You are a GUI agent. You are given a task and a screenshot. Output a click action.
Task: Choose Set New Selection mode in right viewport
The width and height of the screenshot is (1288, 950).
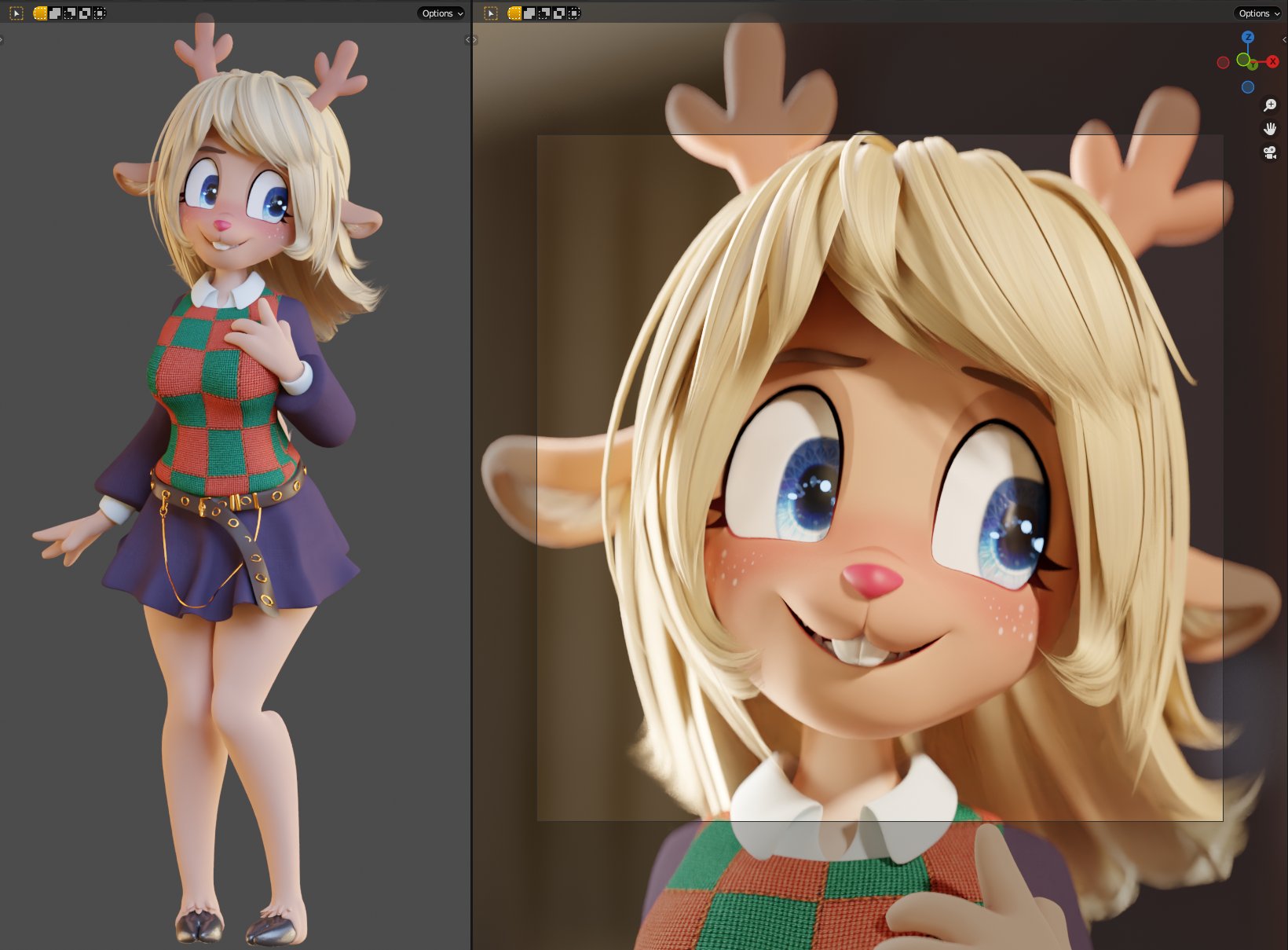point(514,13)
